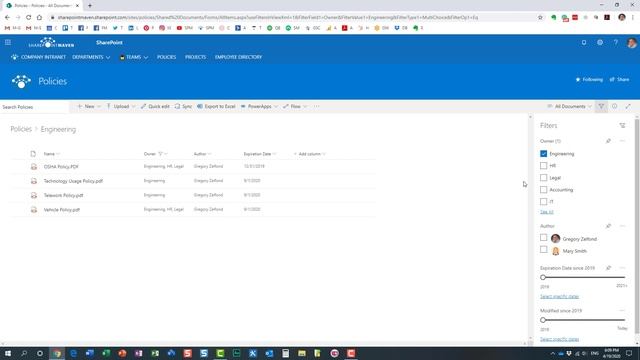
Task: Pin the Author filter section
Action: pyautogui.click(x=608, y=226)
